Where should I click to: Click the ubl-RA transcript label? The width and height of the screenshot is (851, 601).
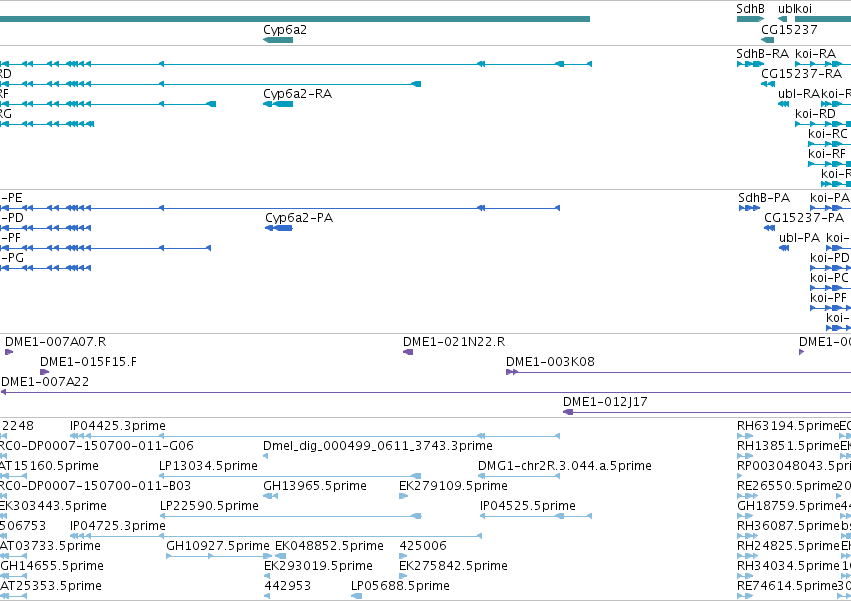[799, 94]
